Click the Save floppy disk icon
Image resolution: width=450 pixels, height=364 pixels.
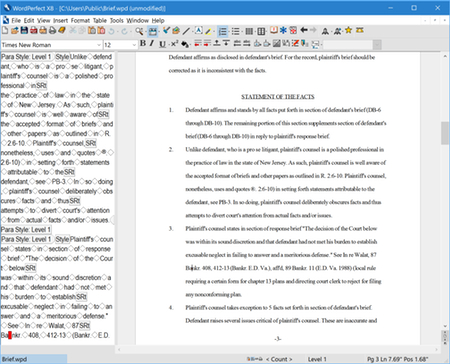[24, 31]
